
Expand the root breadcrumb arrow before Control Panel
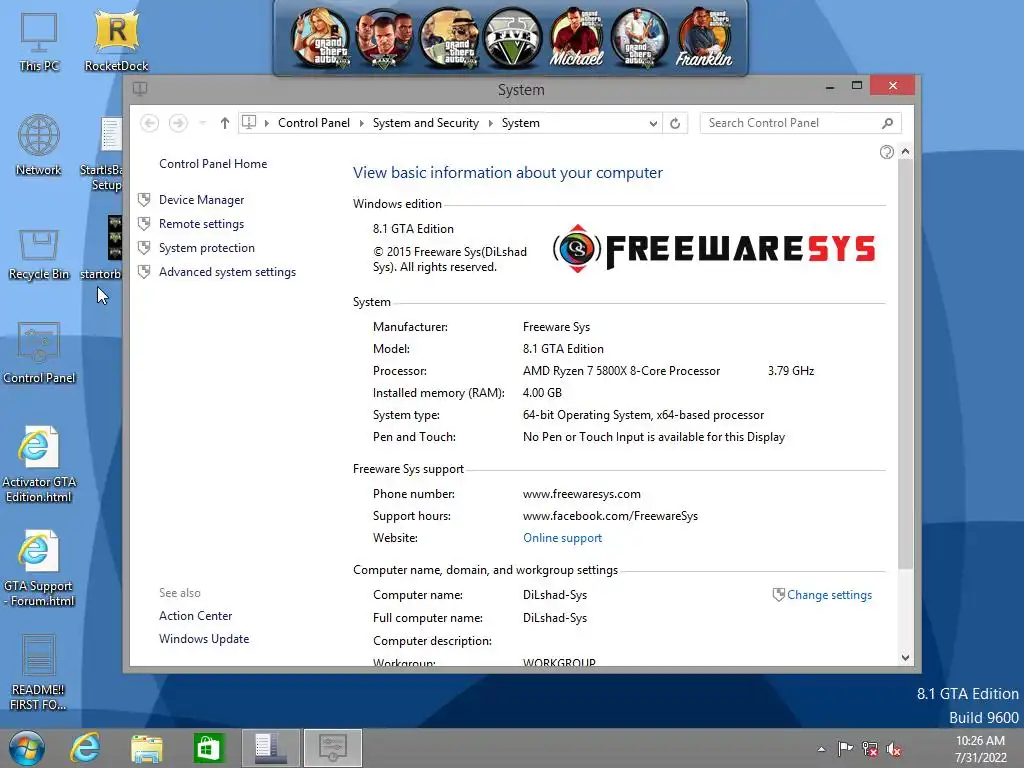pos(266,123)
